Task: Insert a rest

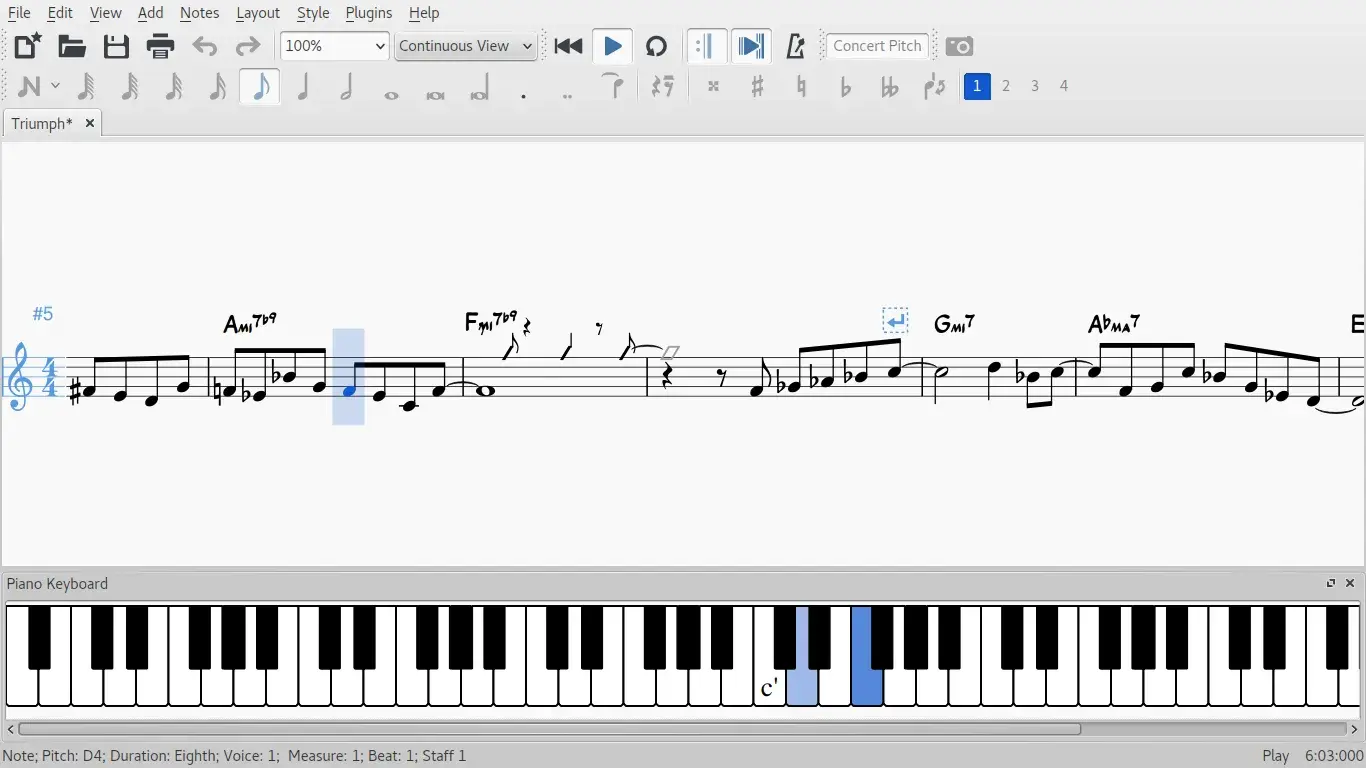Action: 662,86
